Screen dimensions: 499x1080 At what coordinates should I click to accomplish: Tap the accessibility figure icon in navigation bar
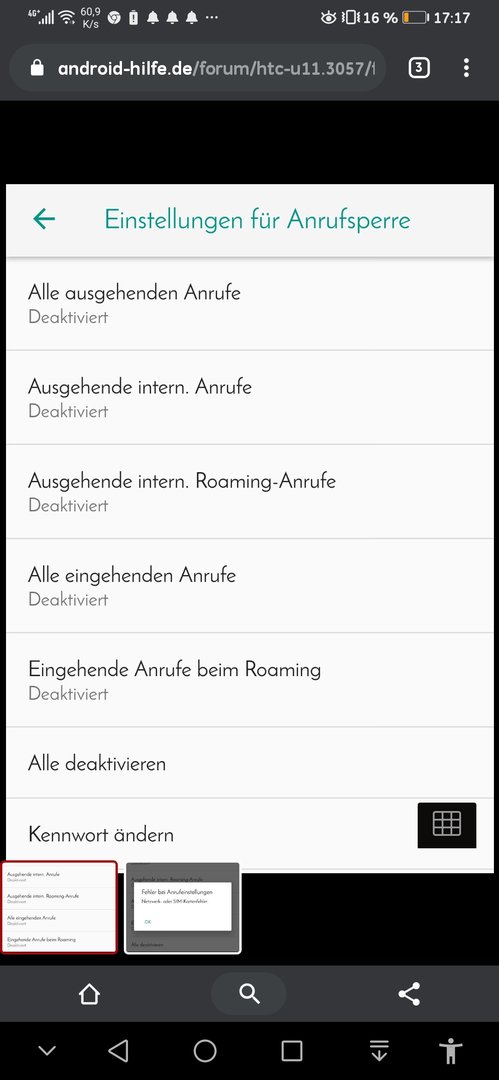coord(451,1052)
